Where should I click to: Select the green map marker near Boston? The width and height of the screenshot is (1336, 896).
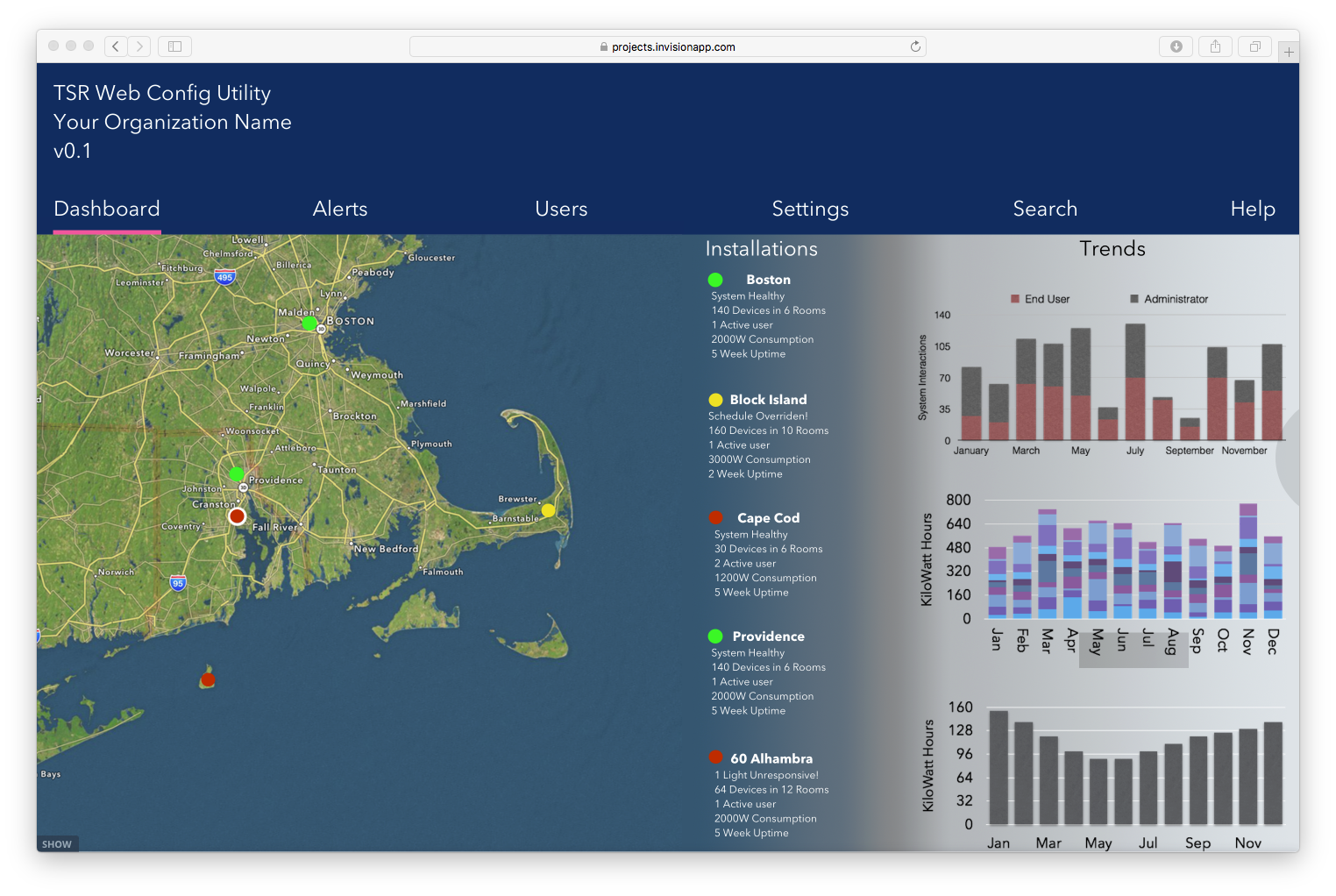point(309,324)
